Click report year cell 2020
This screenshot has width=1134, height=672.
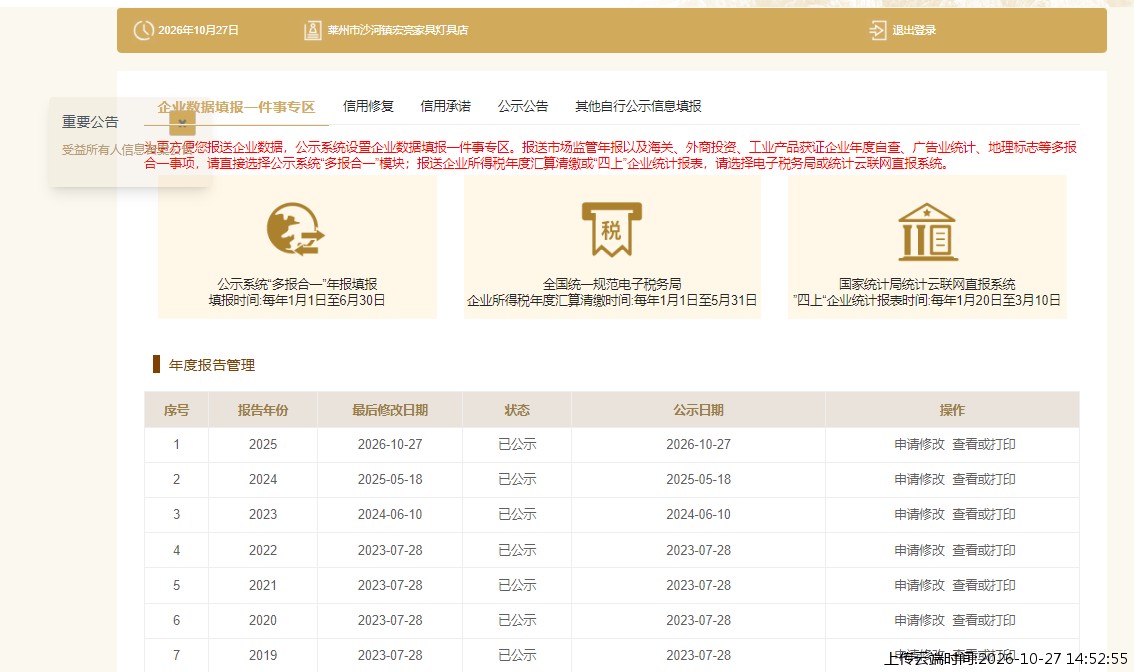[263, 620]
